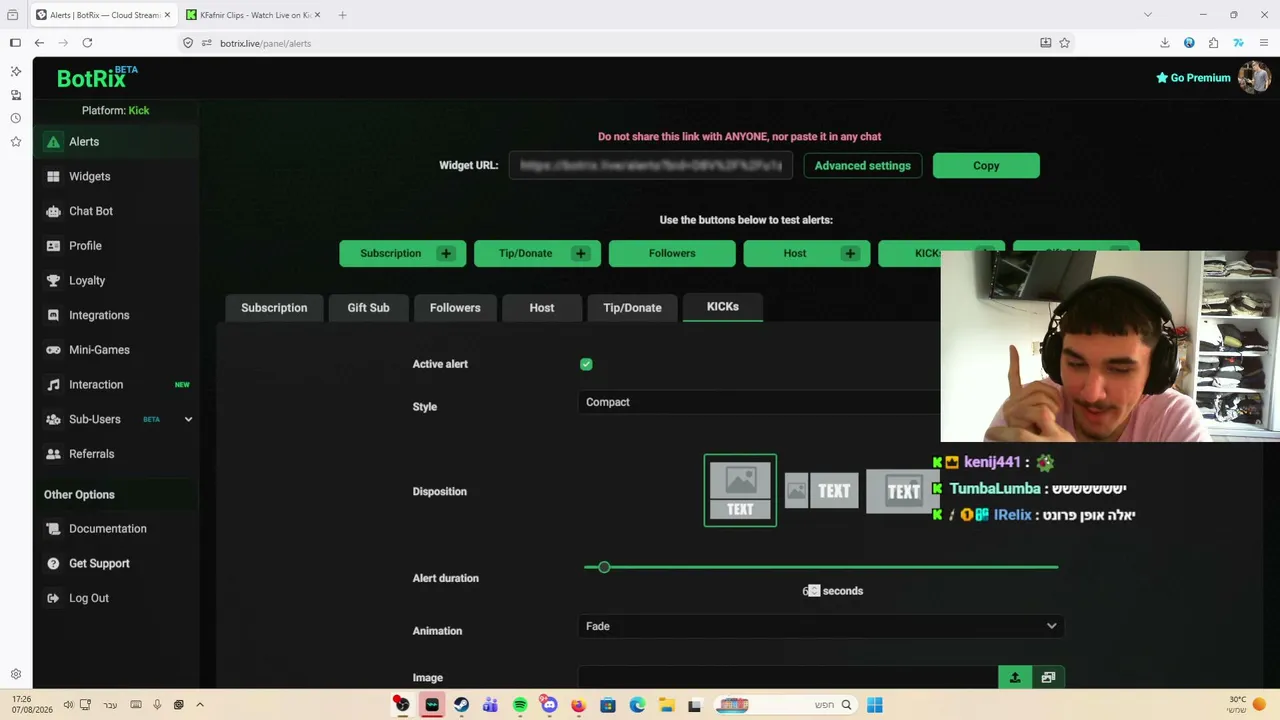
Task: Click the Advanced settings button
Action: pos(863,166)
